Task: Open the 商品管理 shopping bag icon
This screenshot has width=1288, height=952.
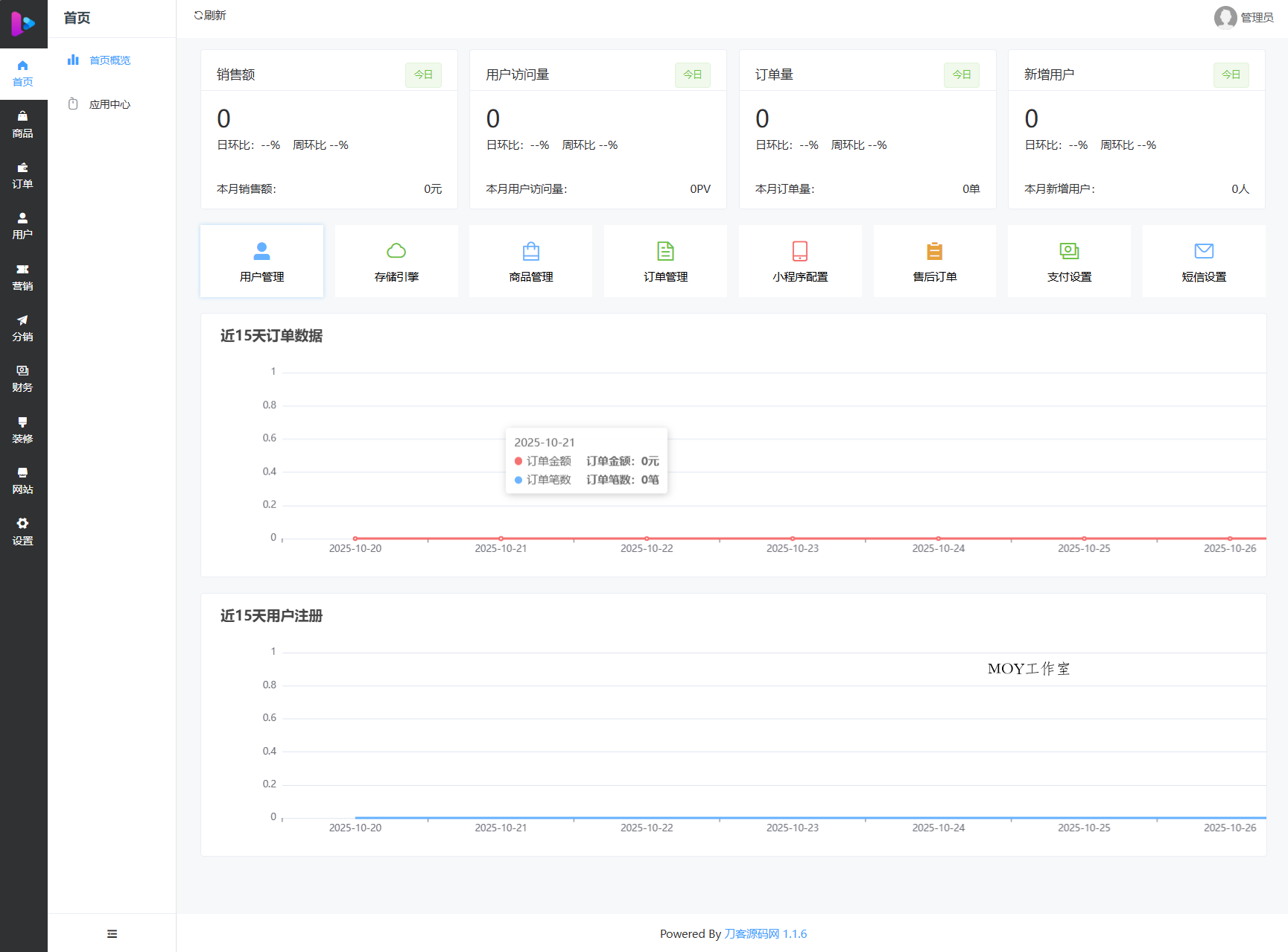Action: 531,251
